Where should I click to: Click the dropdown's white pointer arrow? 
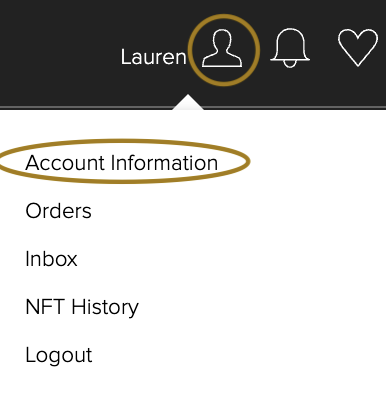coord(188,102)
